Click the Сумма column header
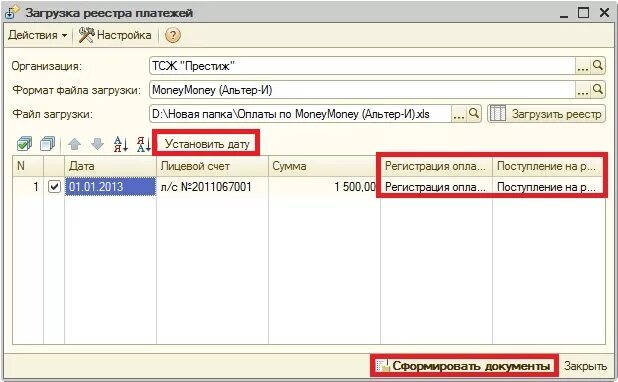618x382 pixels. tap(324, 166)
